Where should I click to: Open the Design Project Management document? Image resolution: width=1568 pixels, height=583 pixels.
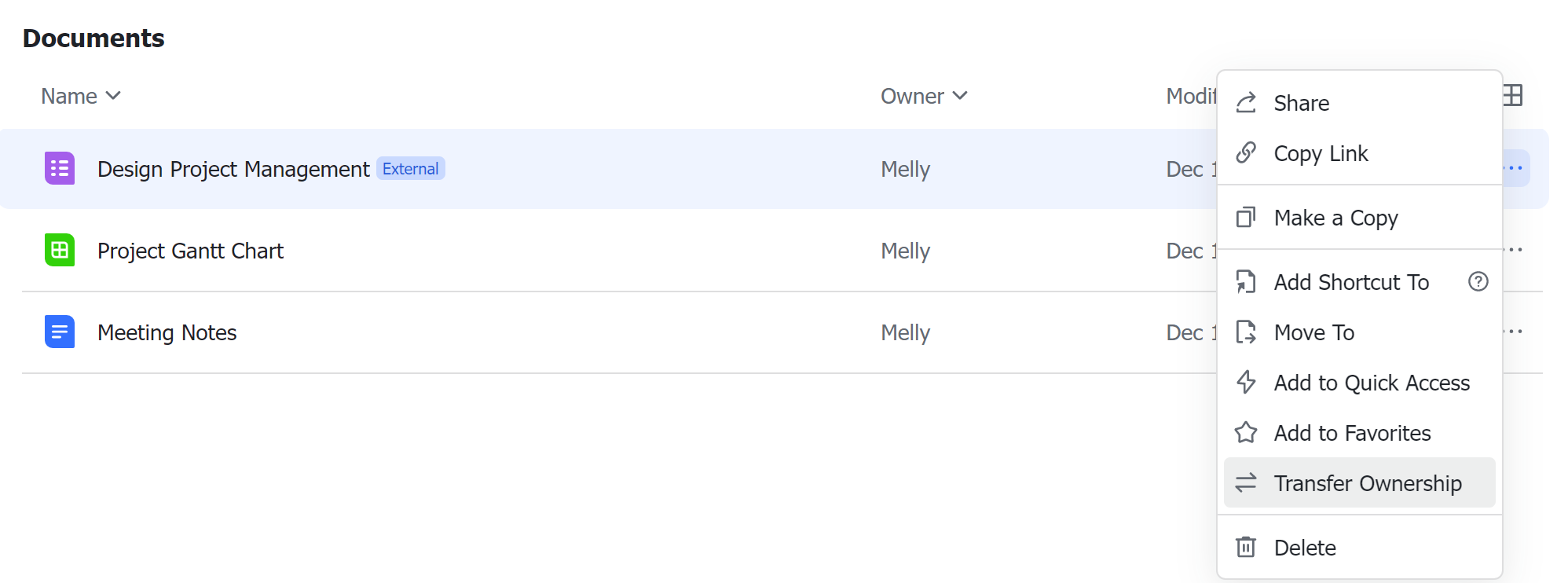(x=233, y=168)
